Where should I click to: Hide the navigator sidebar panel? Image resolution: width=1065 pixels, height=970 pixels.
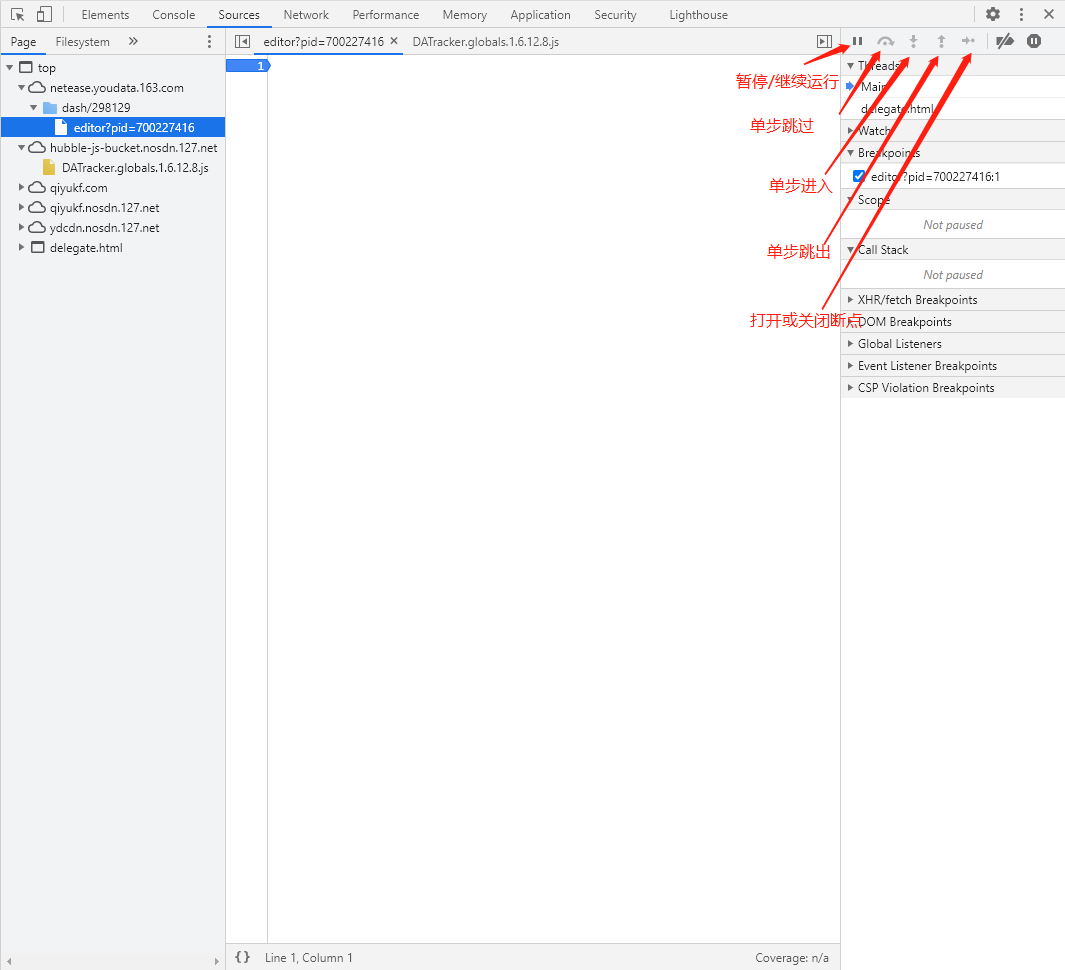242,42
